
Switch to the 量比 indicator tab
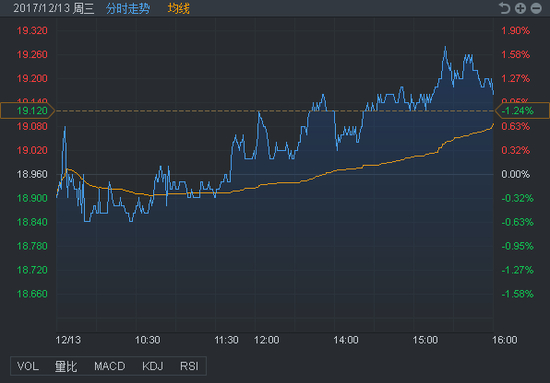coord(66,366)
